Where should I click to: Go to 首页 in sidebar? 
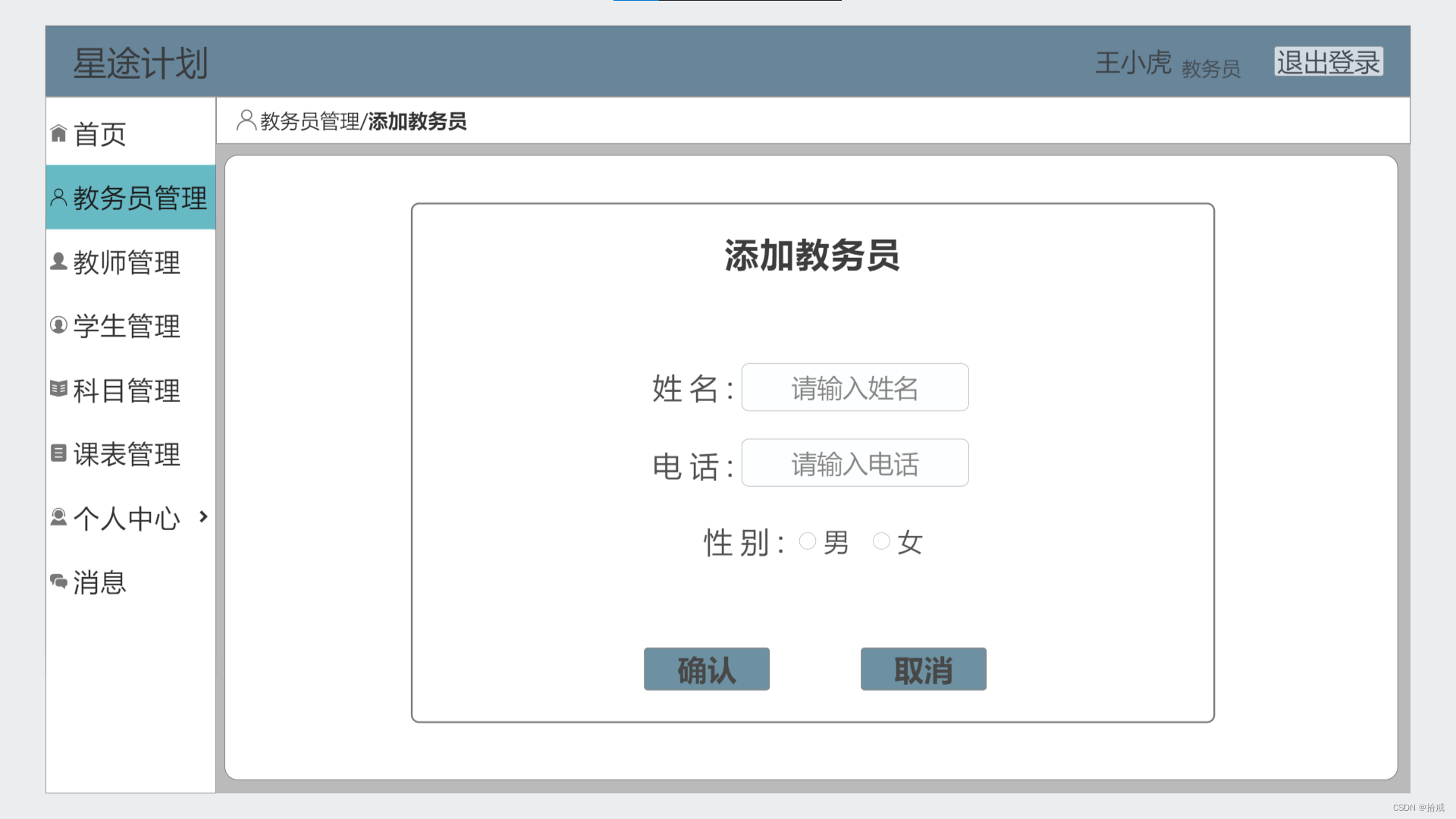pos(99,134)
